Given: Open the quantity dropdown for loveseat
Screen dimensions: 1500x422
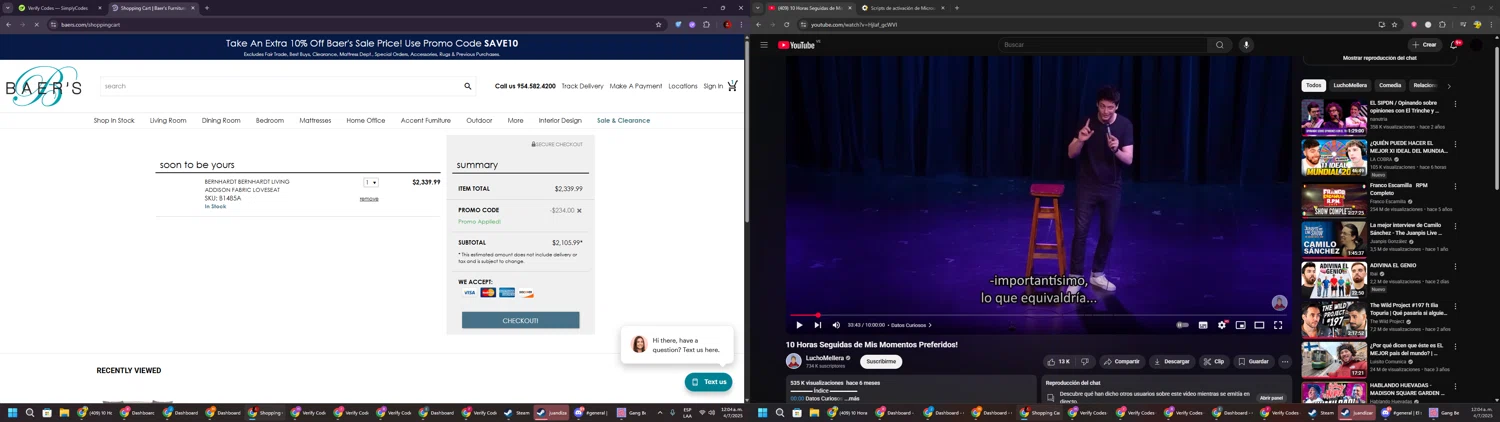Looking at the screenshot, I should coord(371,182).
